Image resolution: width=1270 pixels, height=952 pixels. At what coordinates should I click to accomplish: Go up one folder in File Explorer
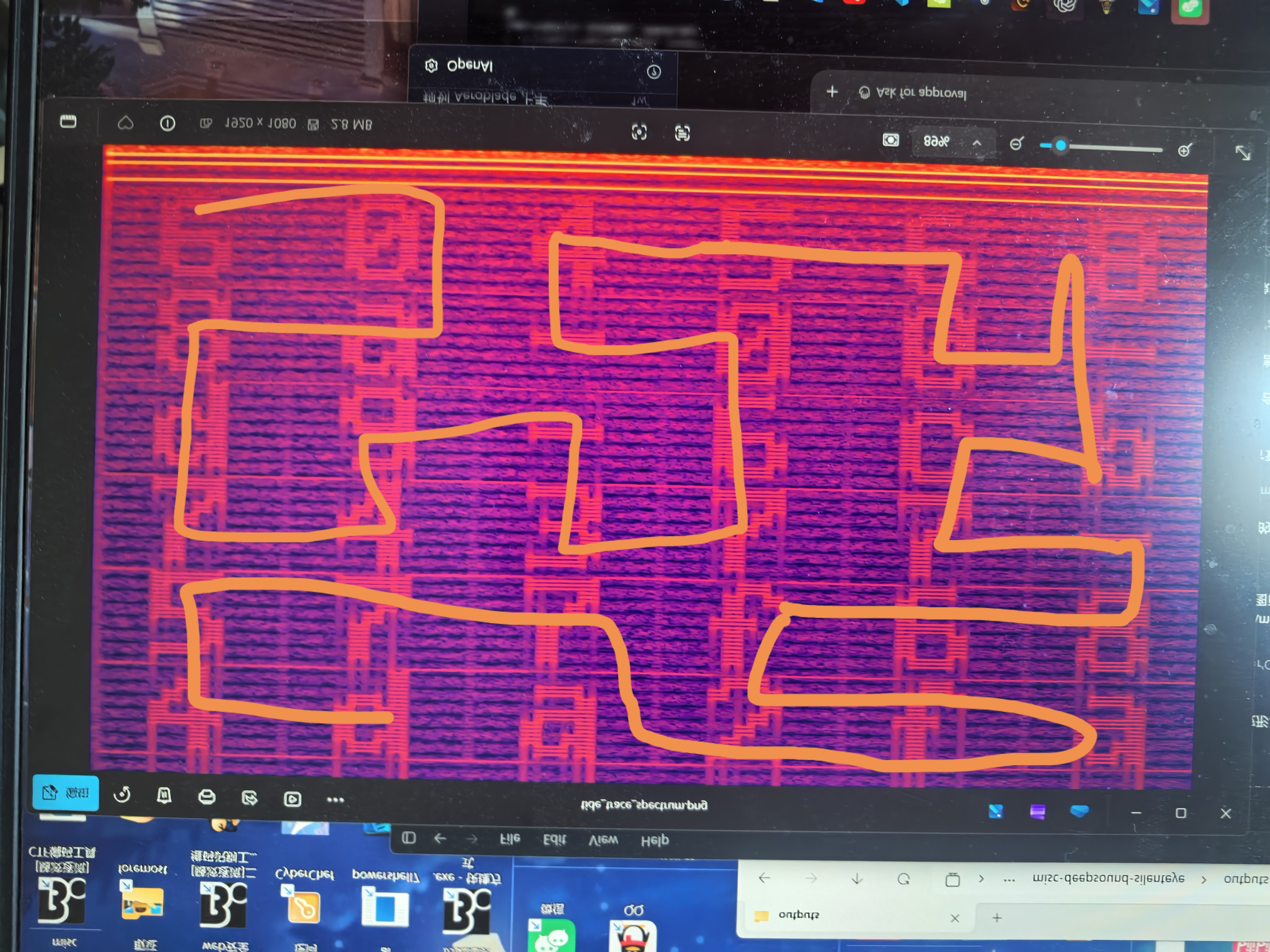pos(857,879)
